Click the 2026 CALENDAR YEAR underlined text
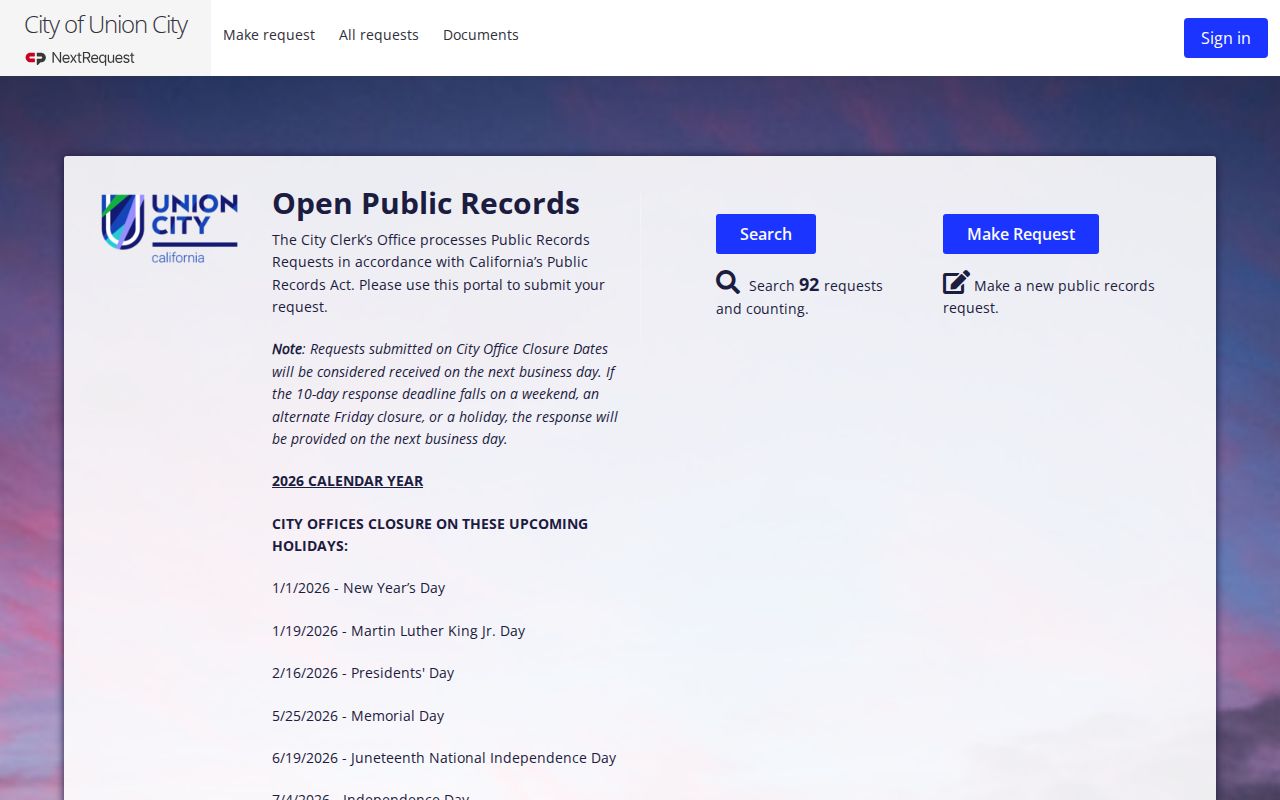This screenshot has width=1280, height=800. click(348, 481)
